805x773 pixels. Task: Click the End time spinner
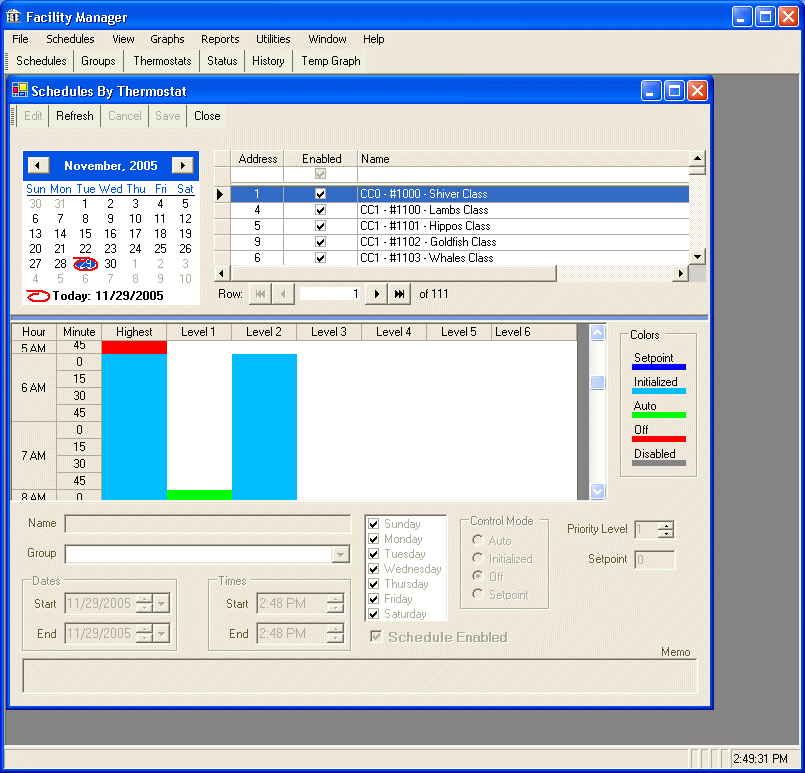[335, 633]
